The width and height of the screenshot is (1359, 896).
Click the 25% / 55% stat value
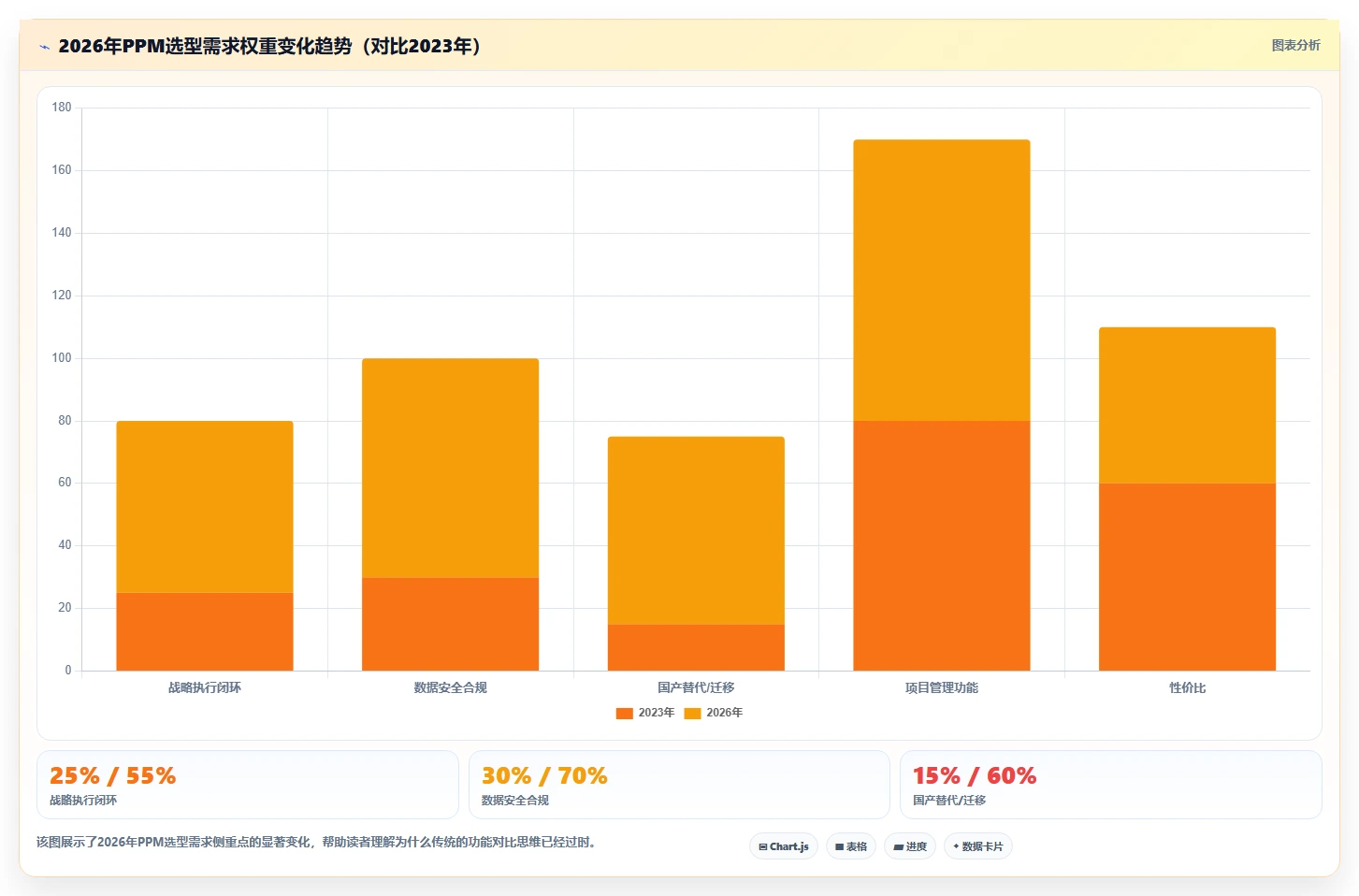112,776
